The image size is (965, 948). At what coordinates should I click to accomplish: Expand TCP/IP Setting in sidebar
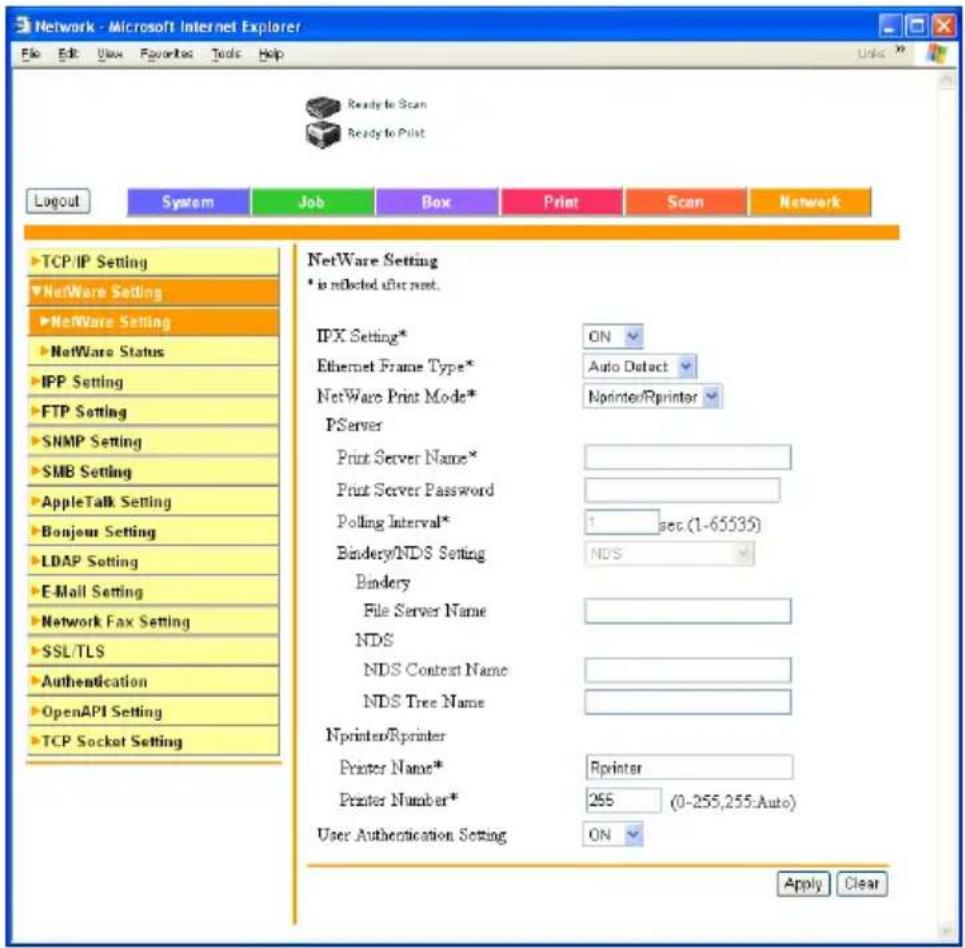click(153, 262)
